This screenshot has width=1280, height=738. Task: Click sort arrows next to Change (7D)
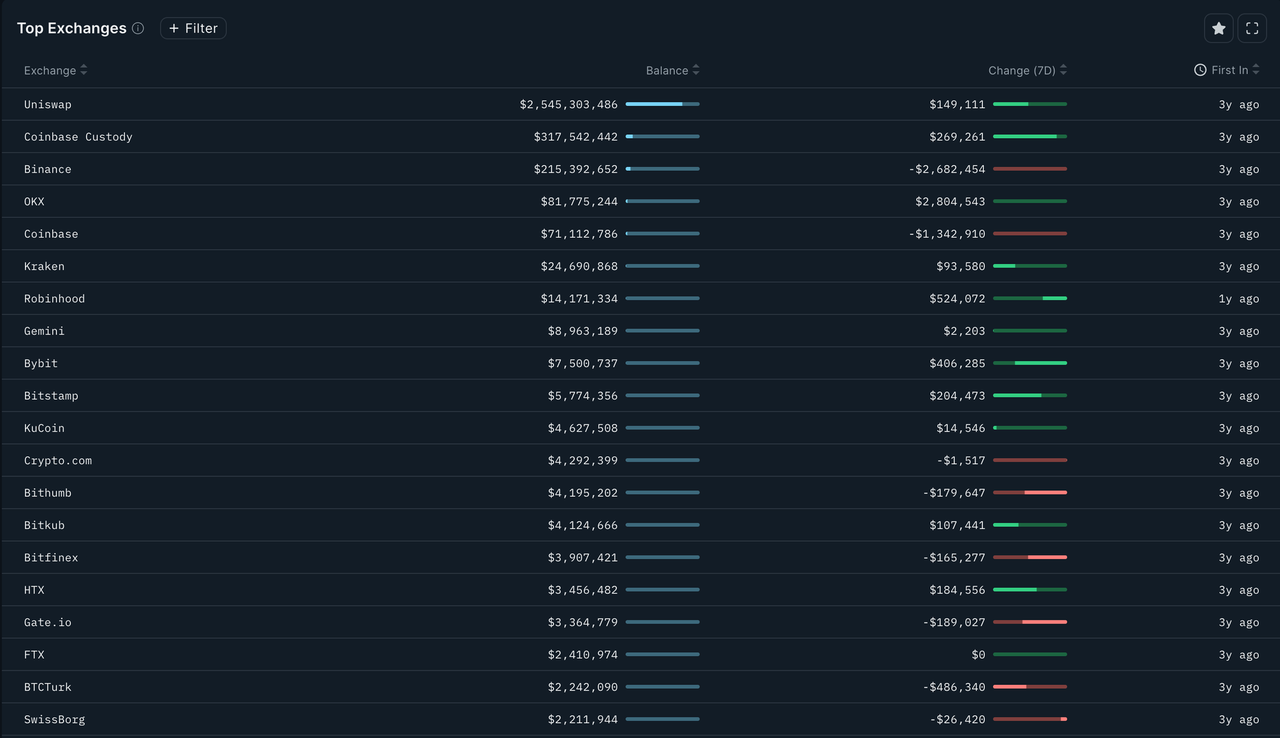(x=1063, y=70)
